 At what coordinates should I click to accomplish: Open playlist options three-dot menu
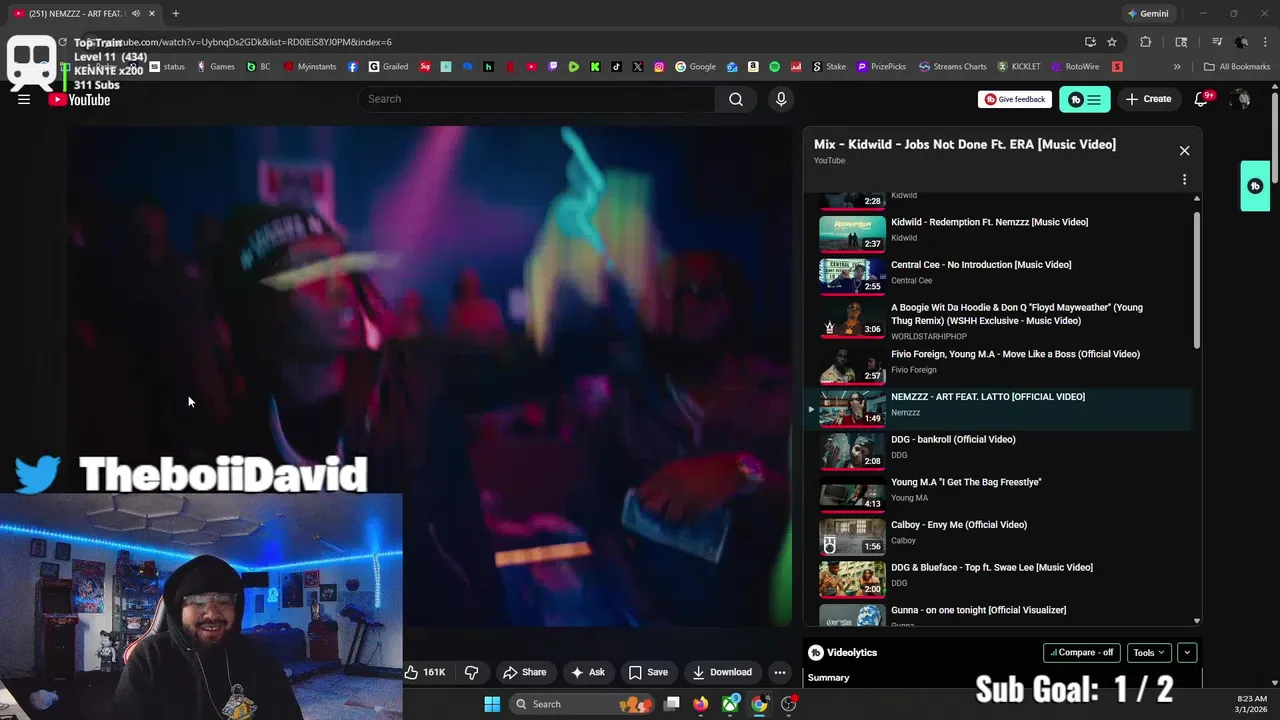click(1184, 180)
